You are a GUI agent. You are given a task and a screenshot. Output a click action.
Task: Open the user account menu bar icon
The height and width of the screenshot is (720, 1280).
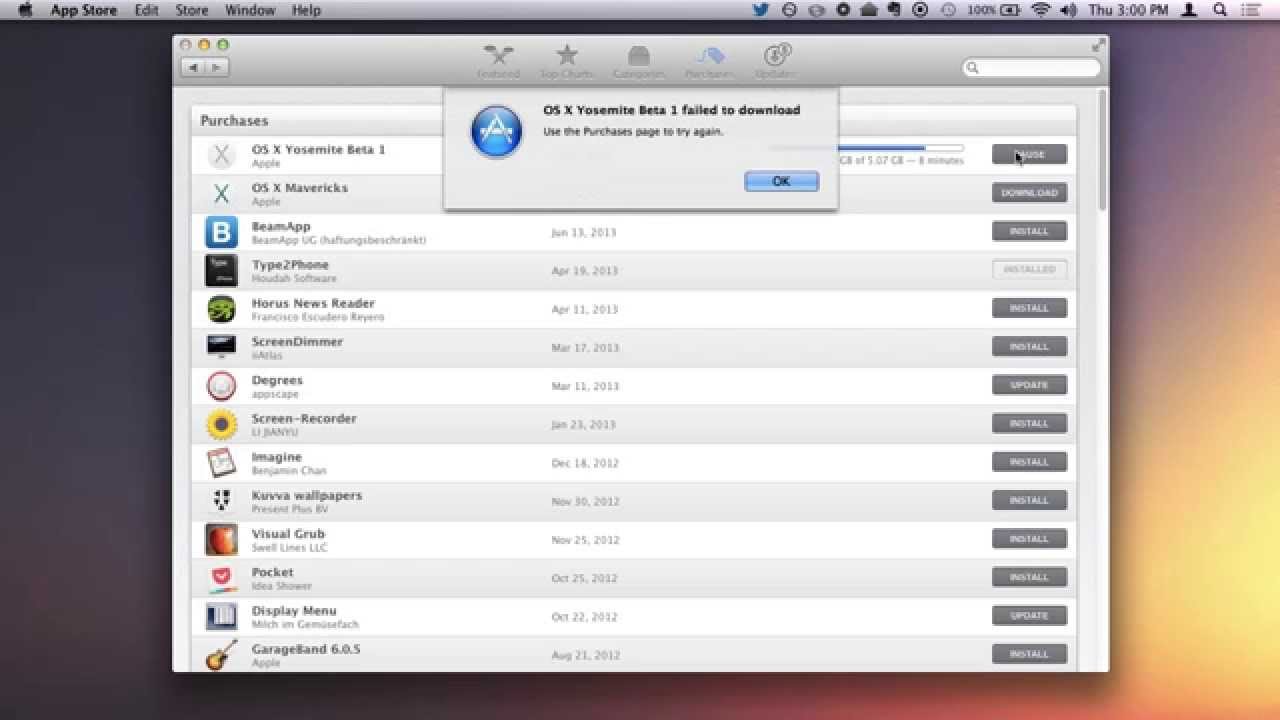(x=1189, y=10)
